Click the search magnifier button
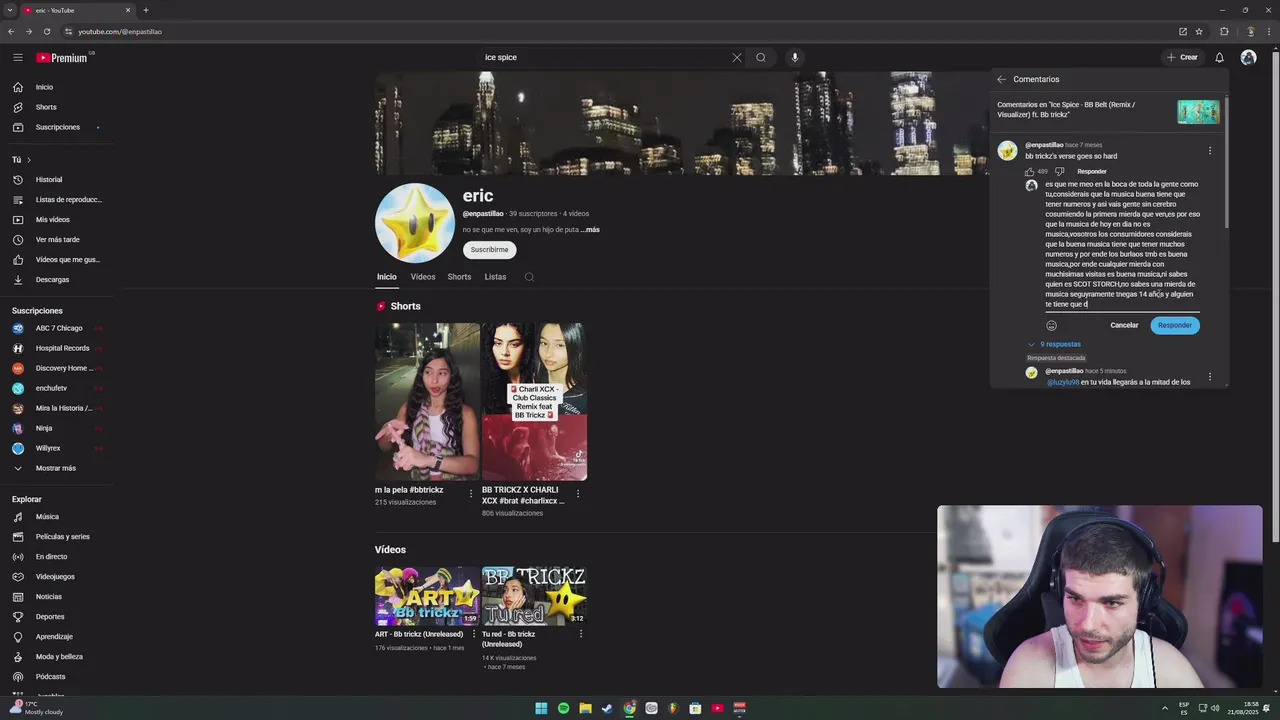Screen dimensions: 1280x720 761,58
